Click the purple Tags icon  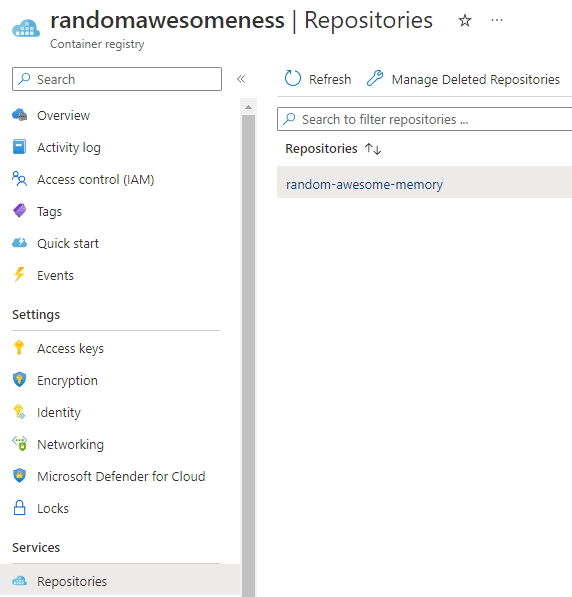tap(19, 211)
